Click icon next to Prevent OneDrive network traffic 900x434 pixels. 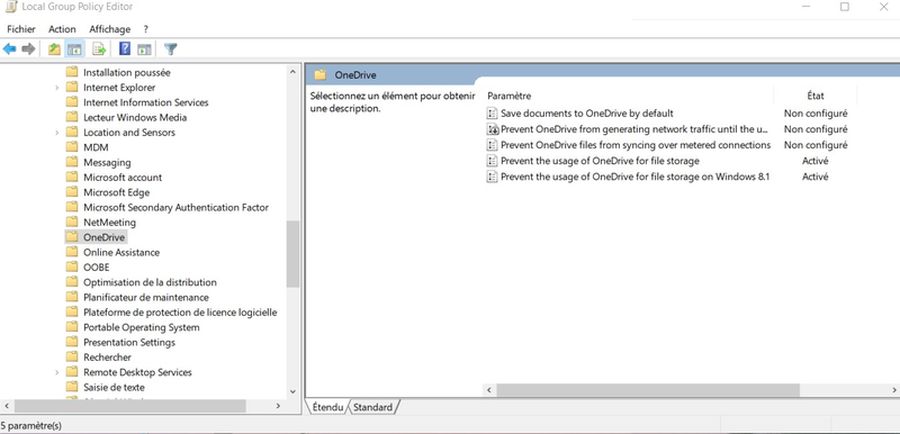point(492,129)
